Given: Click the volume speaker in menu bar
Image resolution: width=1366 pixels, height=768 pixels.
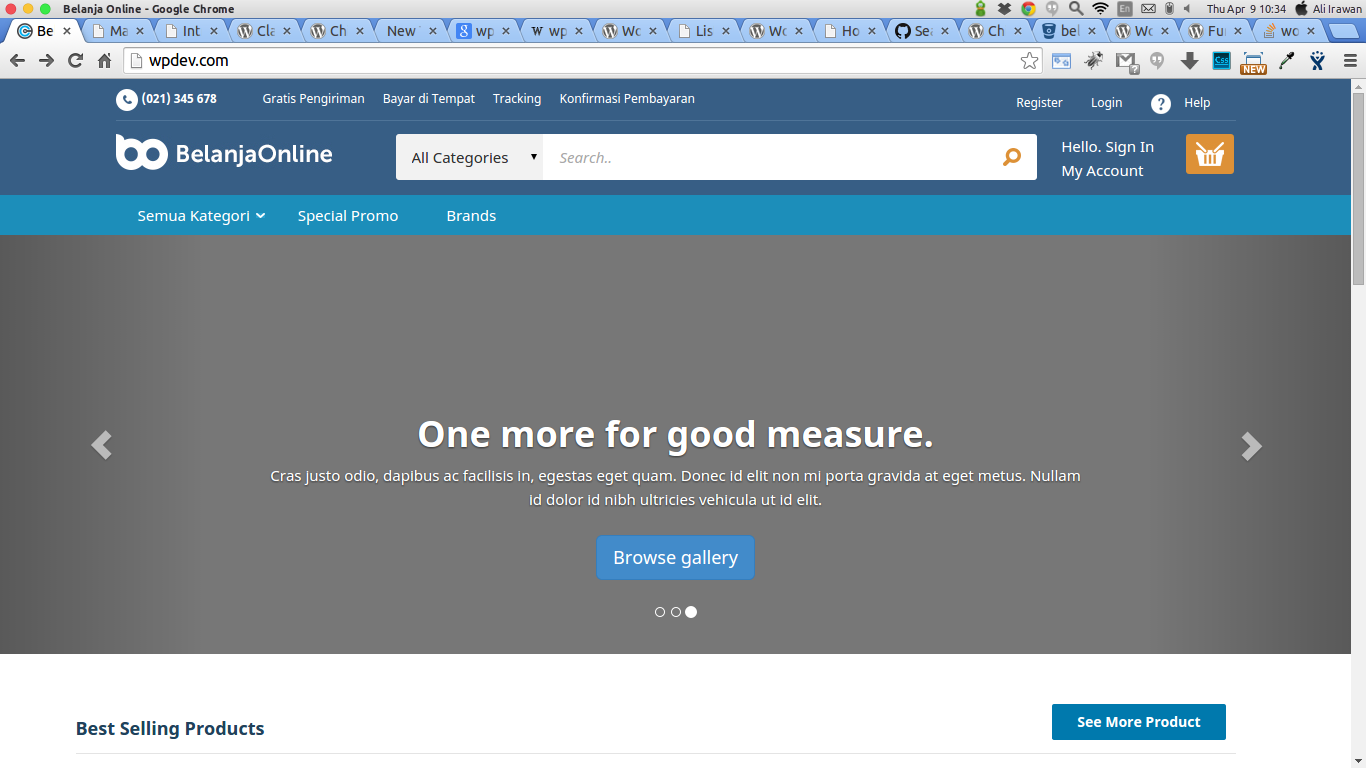Looking at the screenshot, I should coord(1187,8).
